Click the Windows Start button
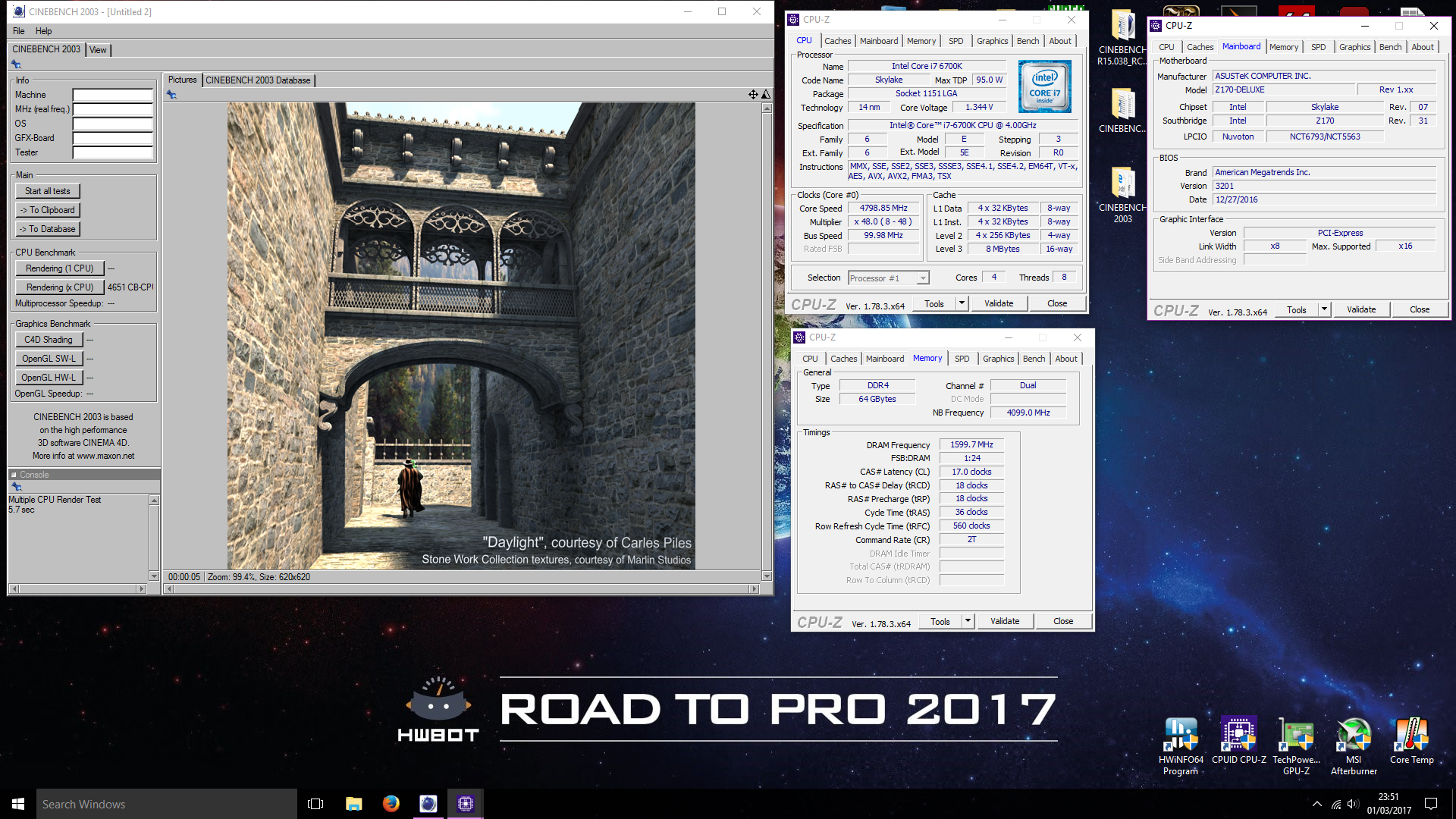The height and width of the screenshot is (819, 1456). click(x=18, y=804)
